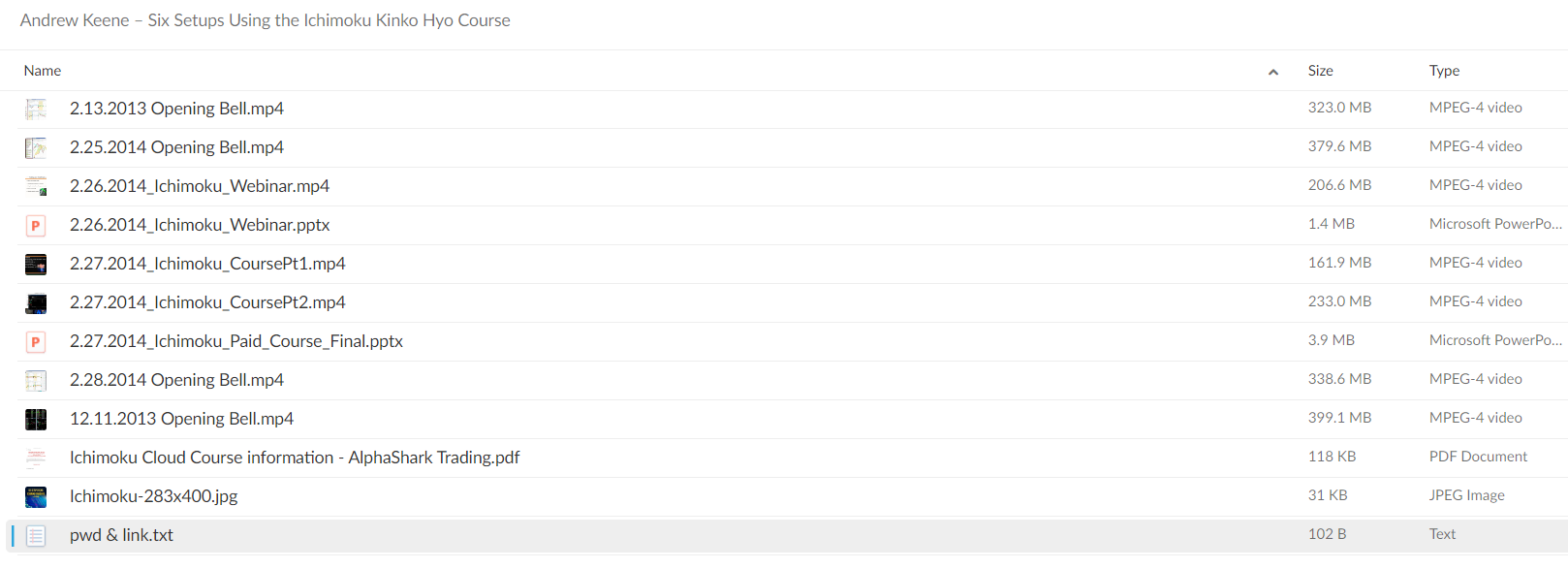Toggle sort direction arrow in Name column
This screenshot has width=1568, height=569.
click(x=1273, y=72)
